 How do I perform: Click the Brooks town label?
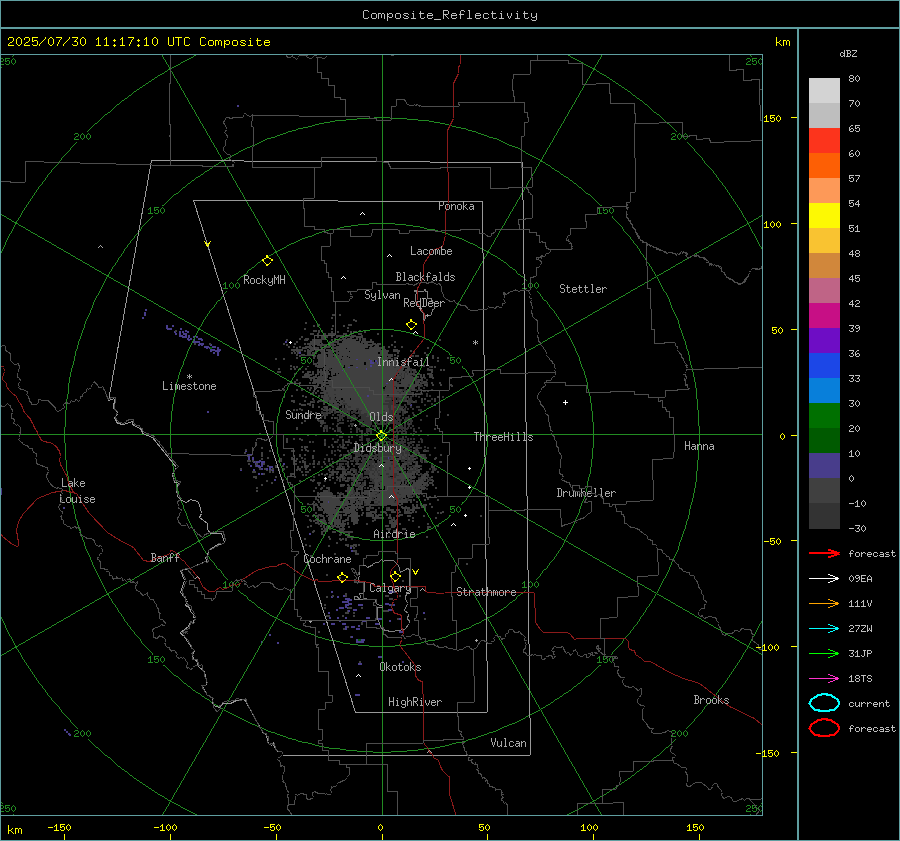coord(711,700)
